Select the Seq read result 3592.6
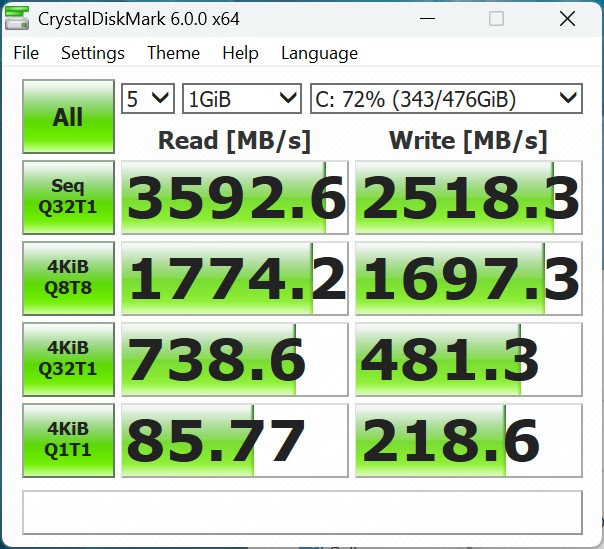Screen dimensions: 604x549 (x=235, y=197)
